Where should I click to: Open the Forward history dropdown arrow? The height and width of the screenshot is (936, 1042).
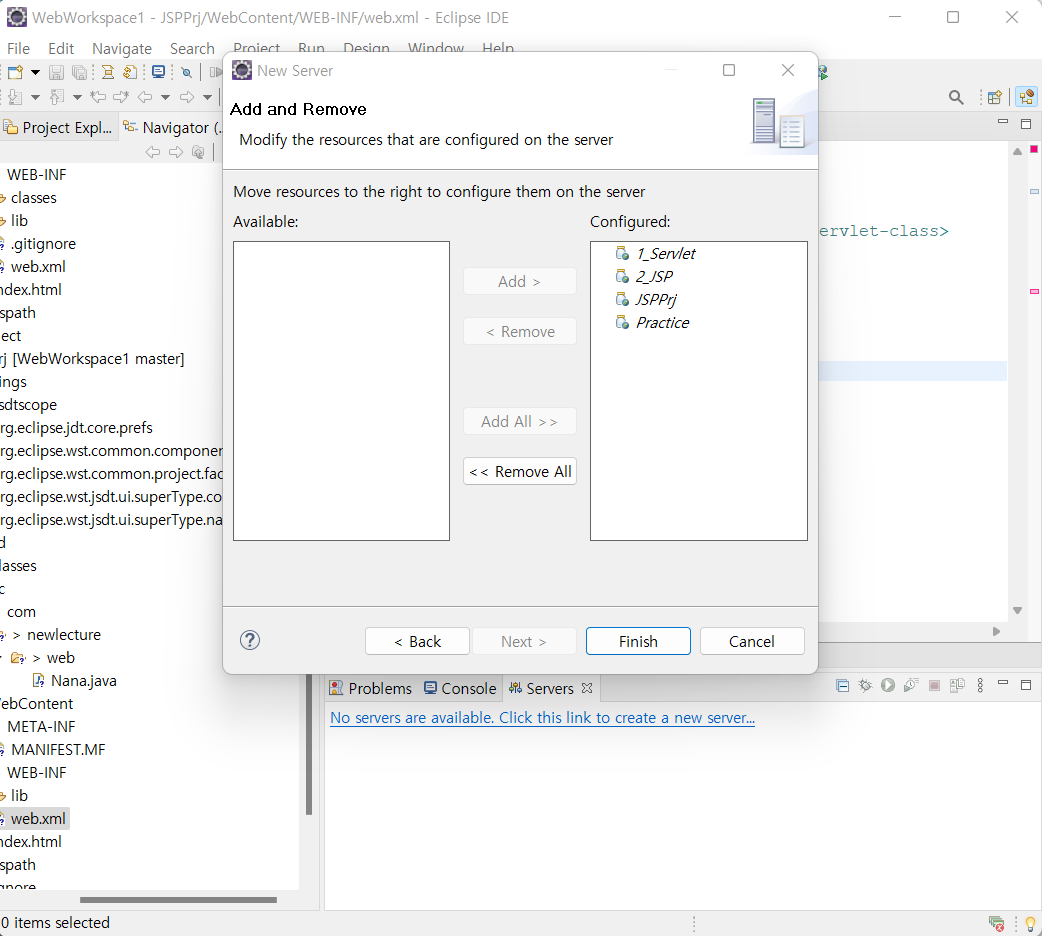point(207,97)
